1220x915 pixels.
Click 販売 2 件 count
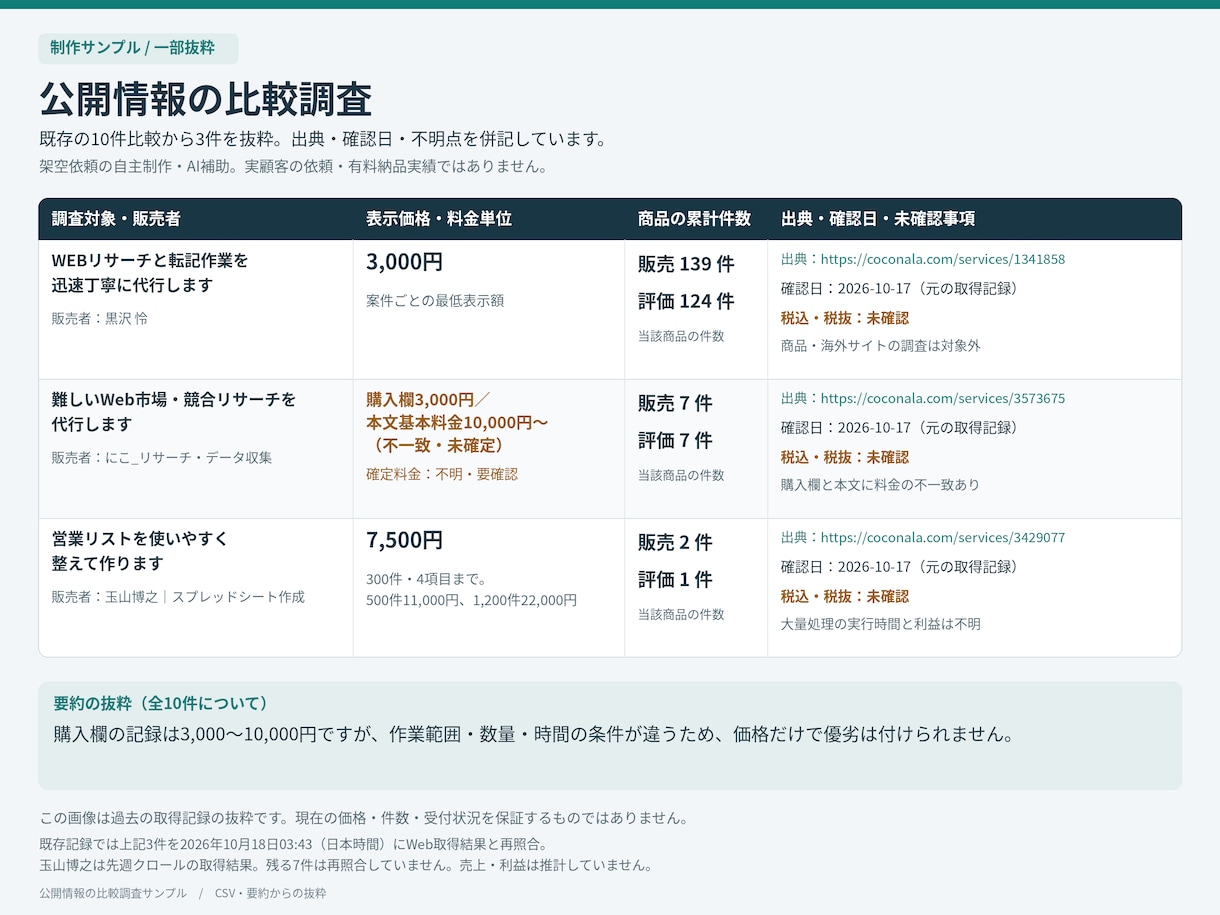click(675, 542)
